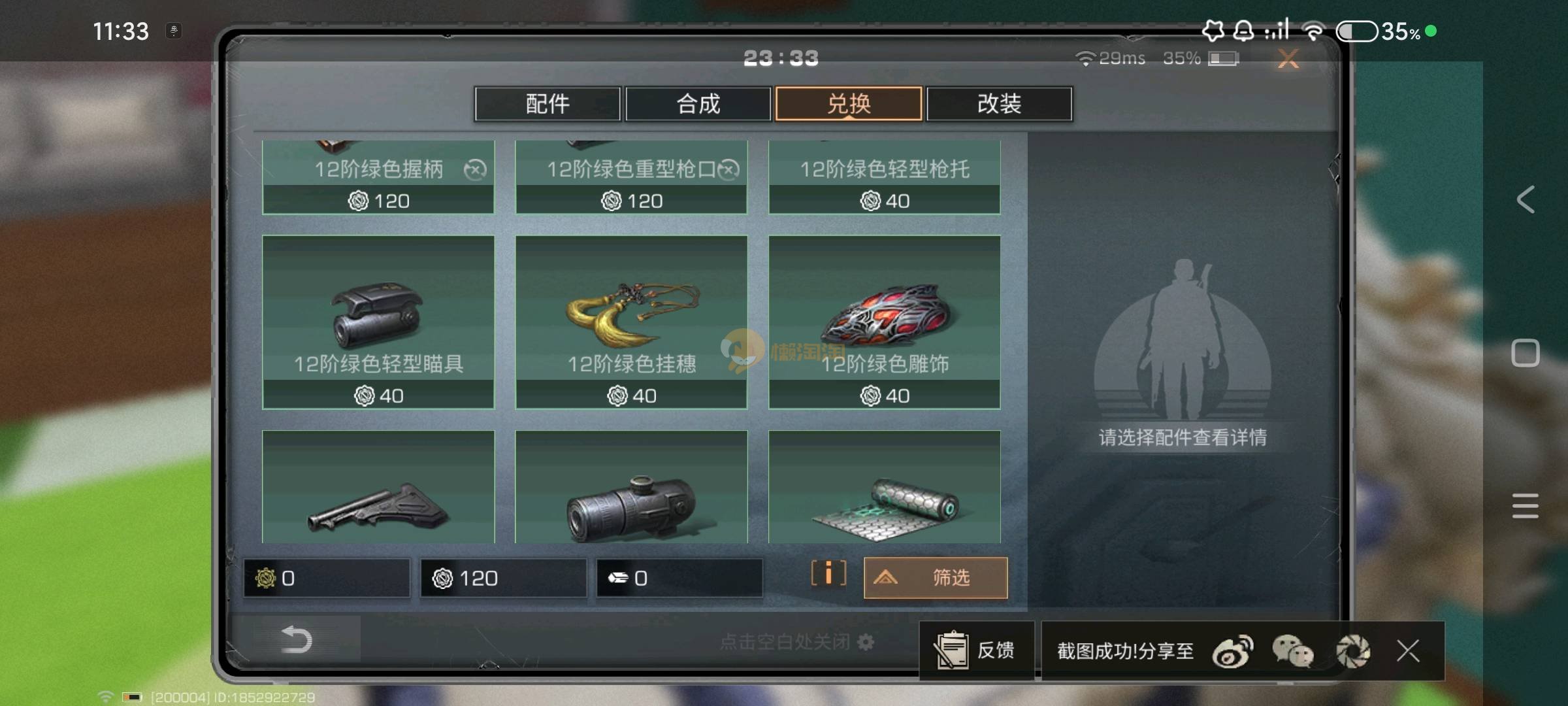Select the 12阶绿色轻型枪托 item
Screen dimensions: 1568x706
tap(884, 177)
